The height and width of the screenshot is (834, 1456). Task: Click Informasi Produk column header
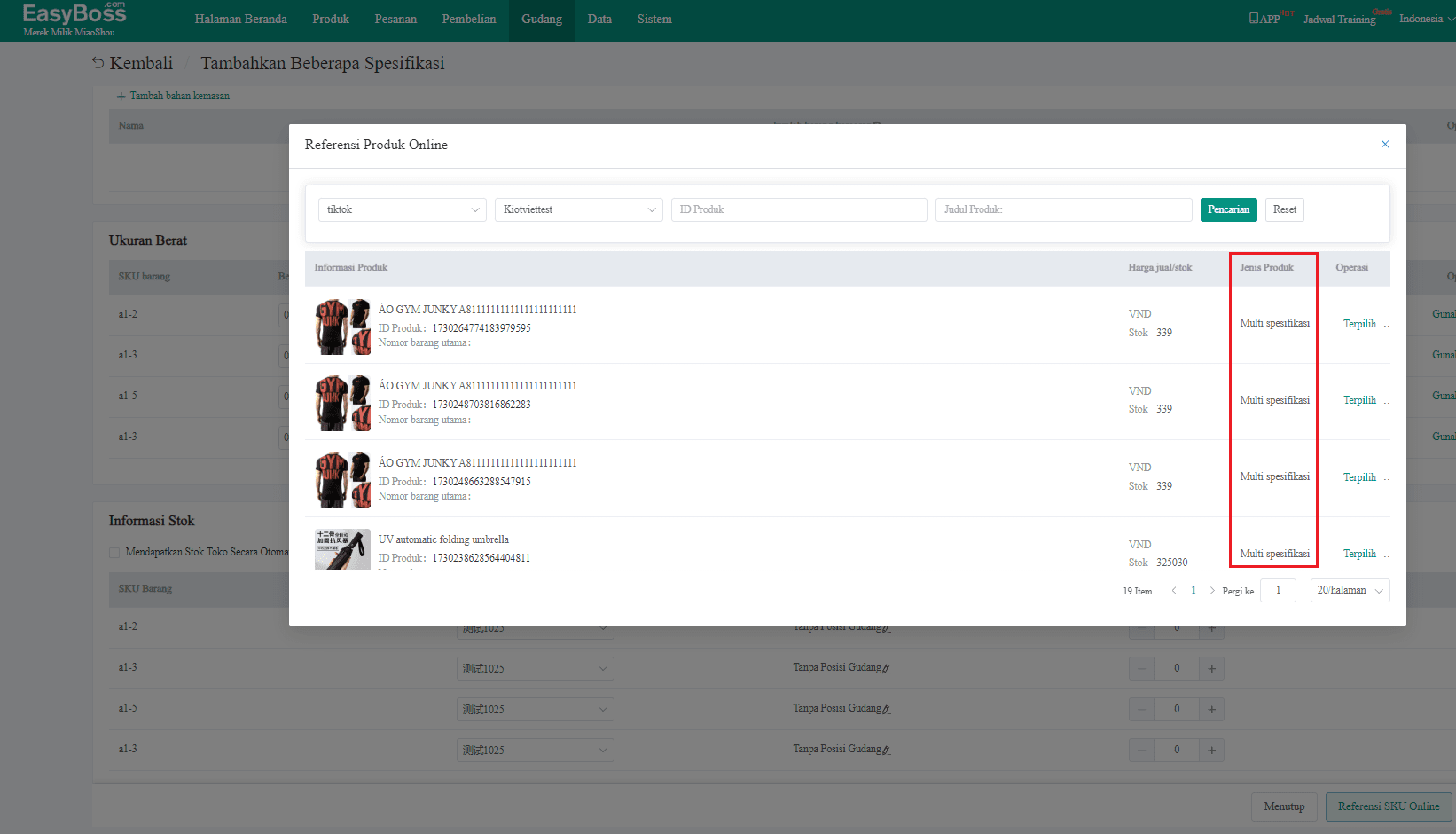pos(350,267)
